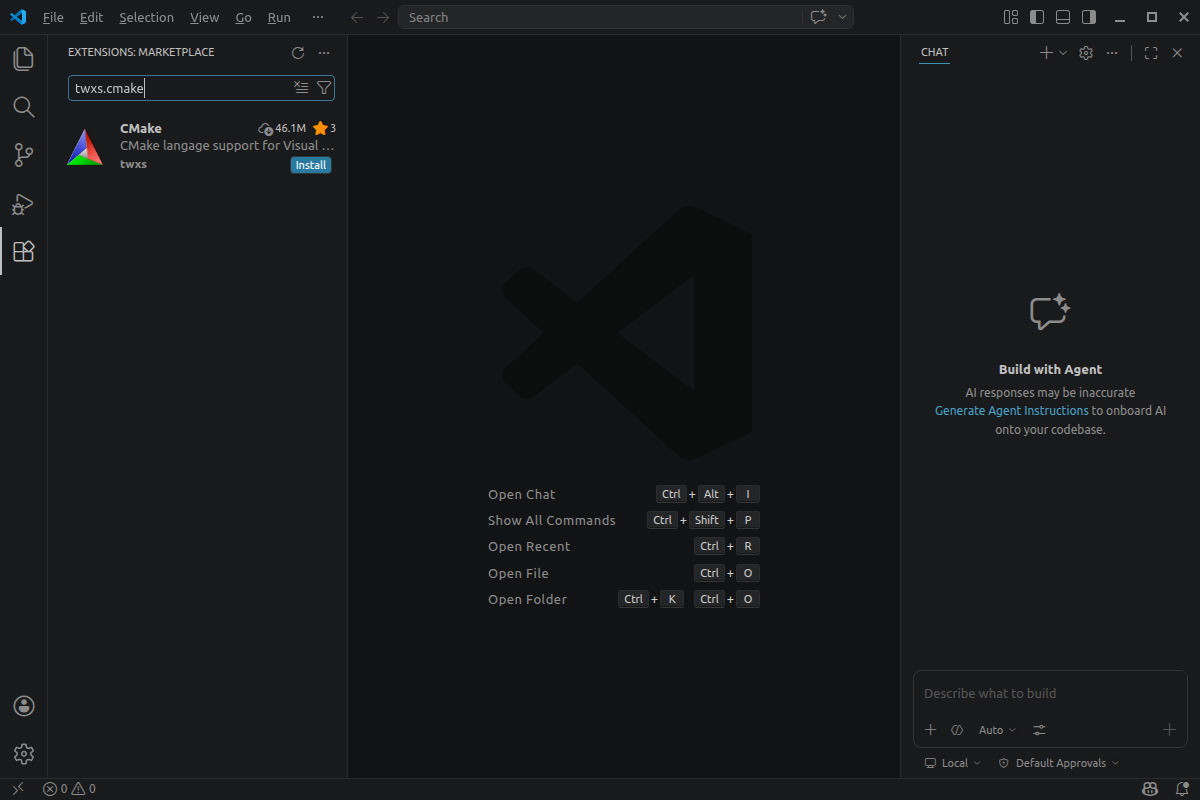
Task: Open the Edit menu
Action: coord(91,17)
